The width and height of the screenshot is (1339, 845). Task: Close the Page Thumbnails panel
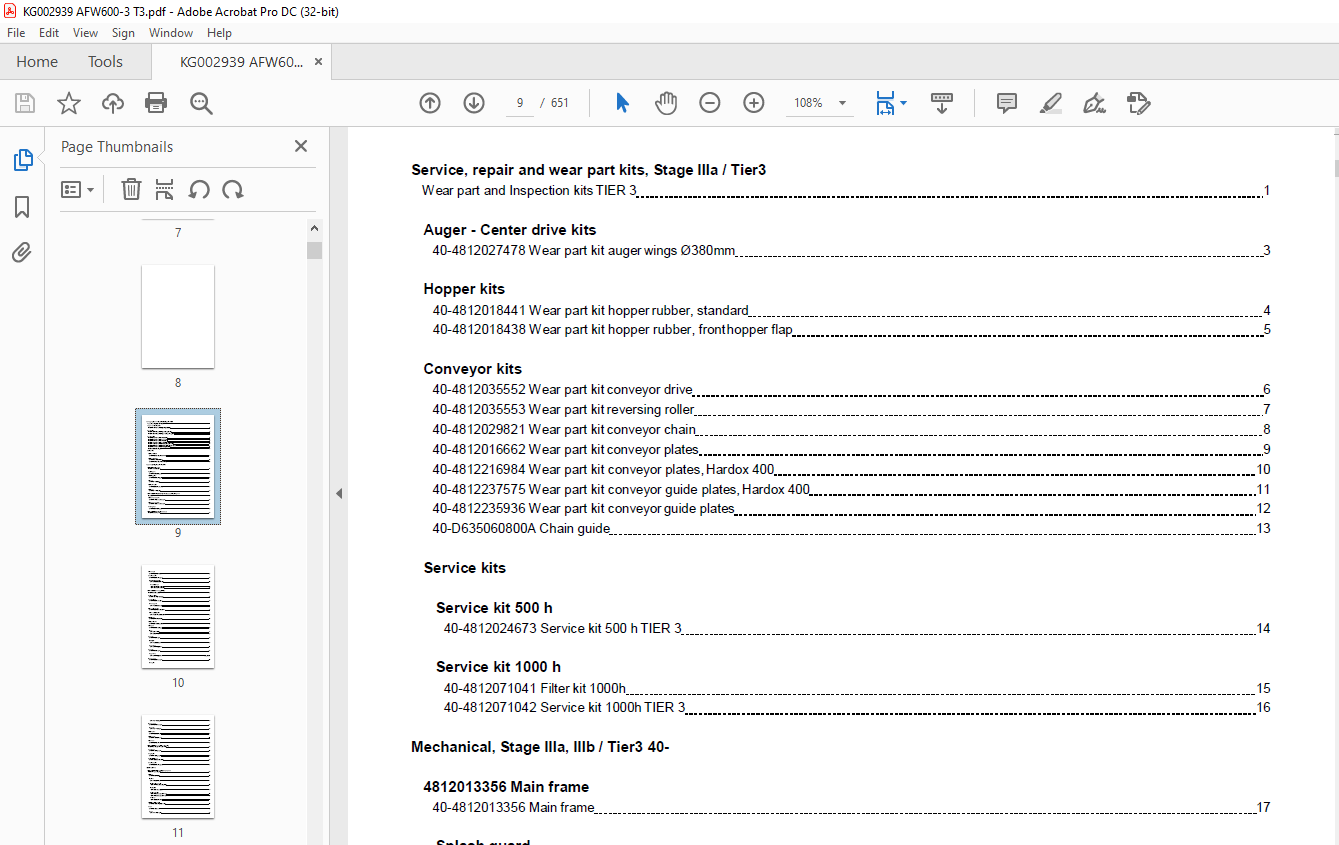pyautogui.click(x=301, y=146)
